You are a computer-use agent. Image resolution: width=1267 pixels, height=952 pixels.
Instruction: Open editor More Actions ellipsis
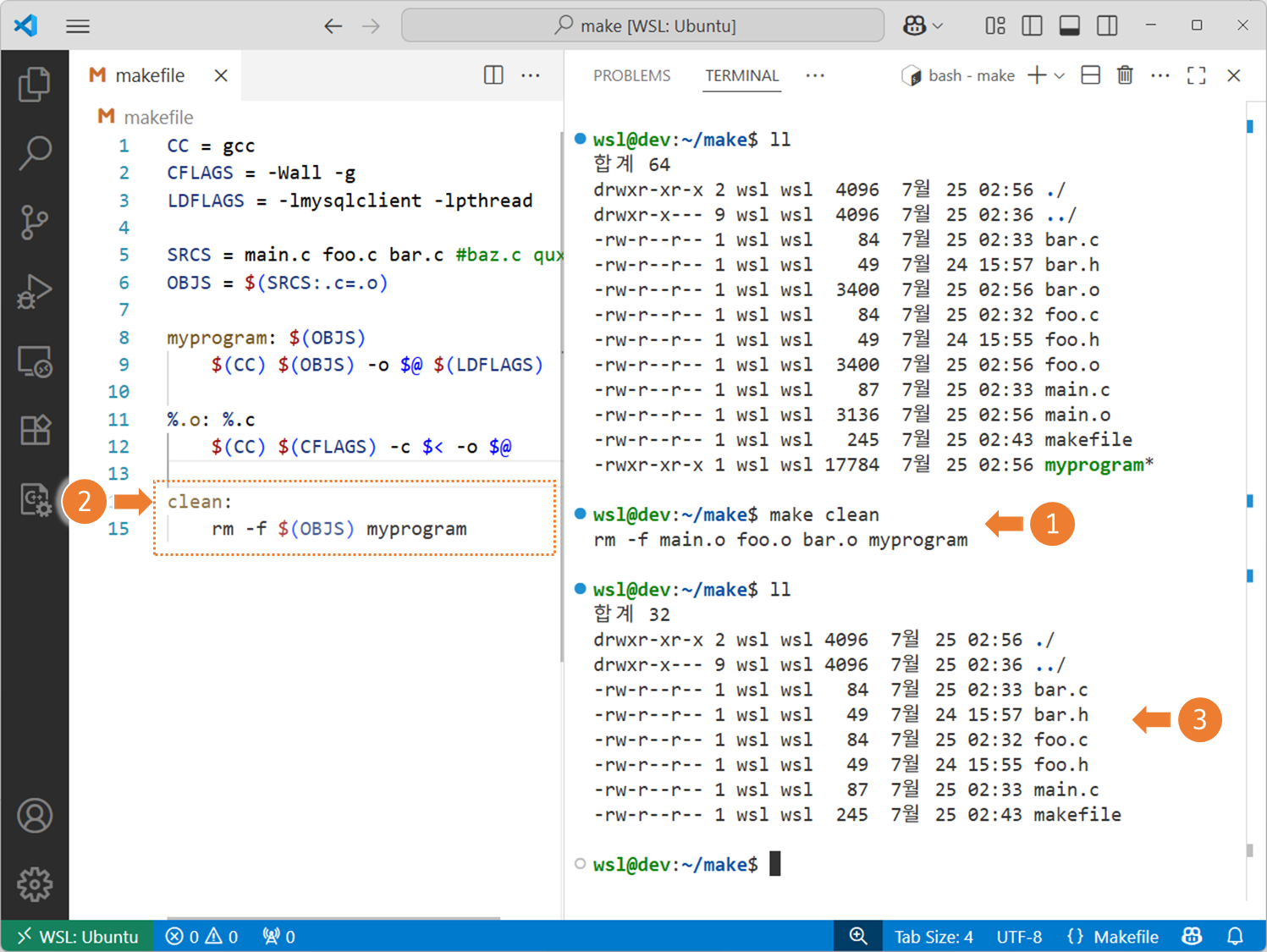click(x=531, y=75)
